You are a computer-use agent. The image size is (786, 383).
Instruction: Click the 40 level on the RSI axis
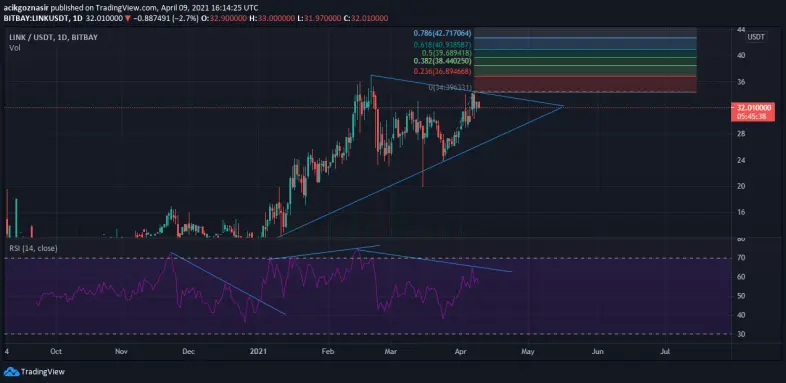740,315
